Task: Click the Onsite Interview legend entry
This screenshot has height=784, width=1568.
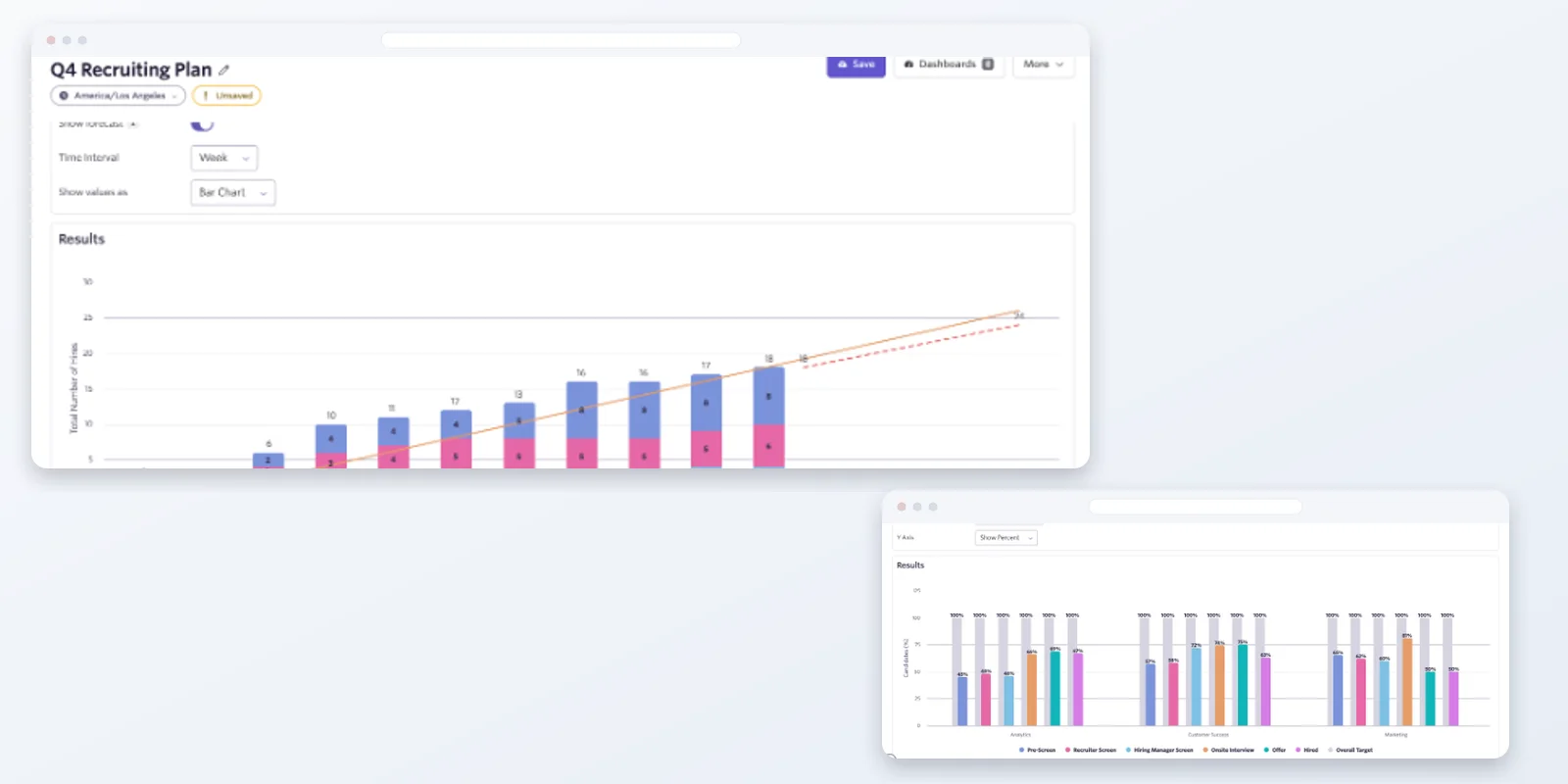Action: pos(1229,750)
